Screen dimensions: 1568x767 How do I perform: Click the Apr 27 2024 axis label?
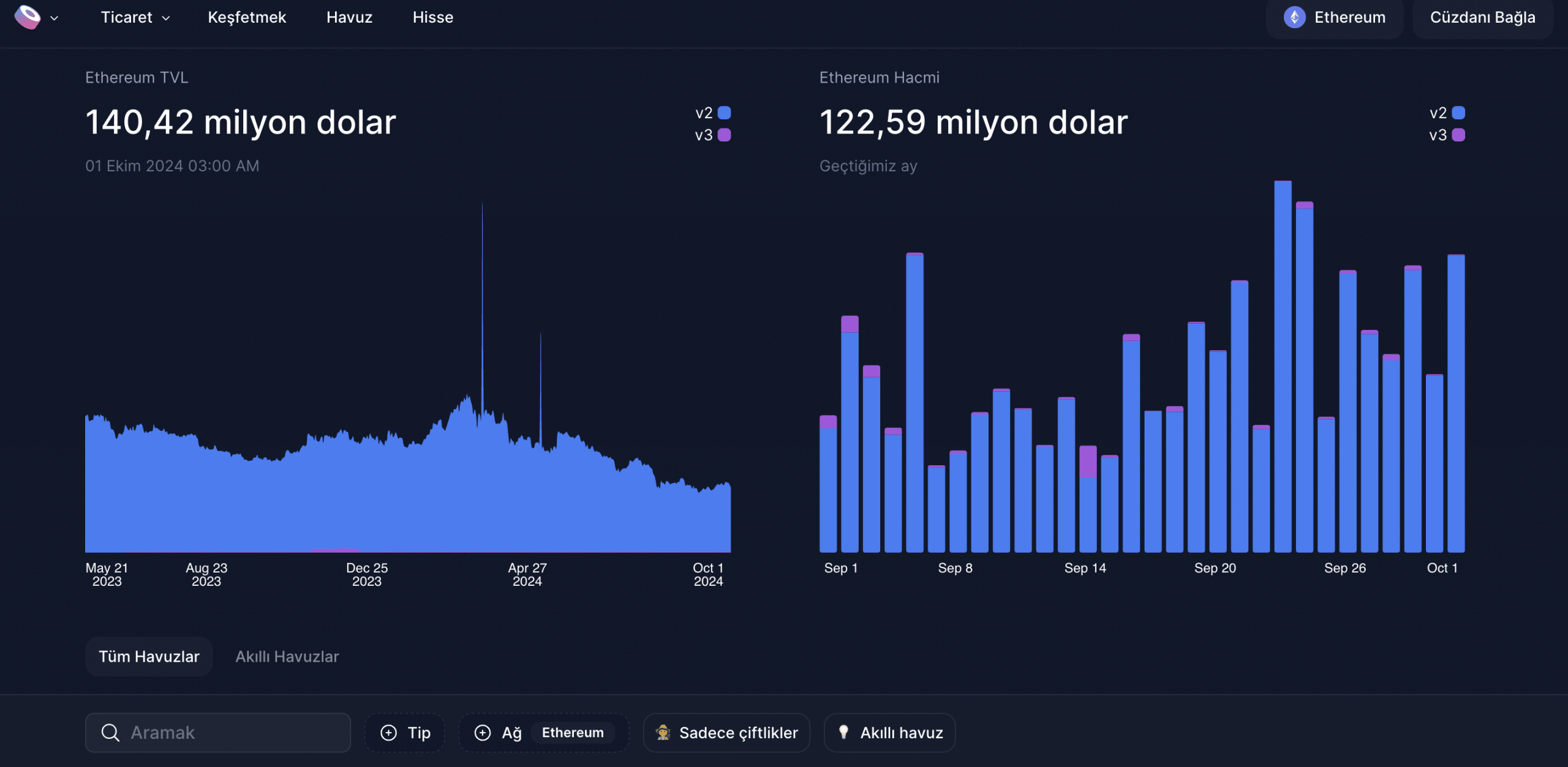(x=527, y=574)
